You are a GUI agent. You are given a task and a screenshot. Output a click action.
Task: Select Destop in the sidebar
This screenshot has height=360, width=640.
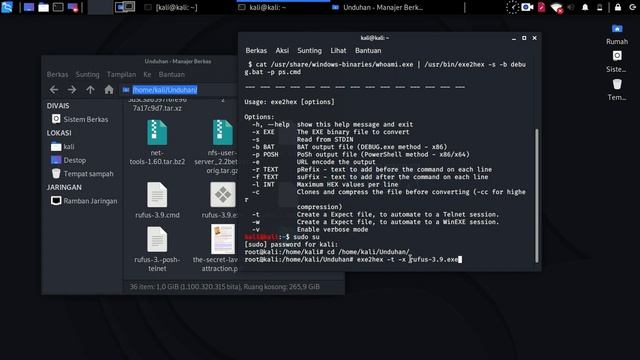[x=69, y=160]
